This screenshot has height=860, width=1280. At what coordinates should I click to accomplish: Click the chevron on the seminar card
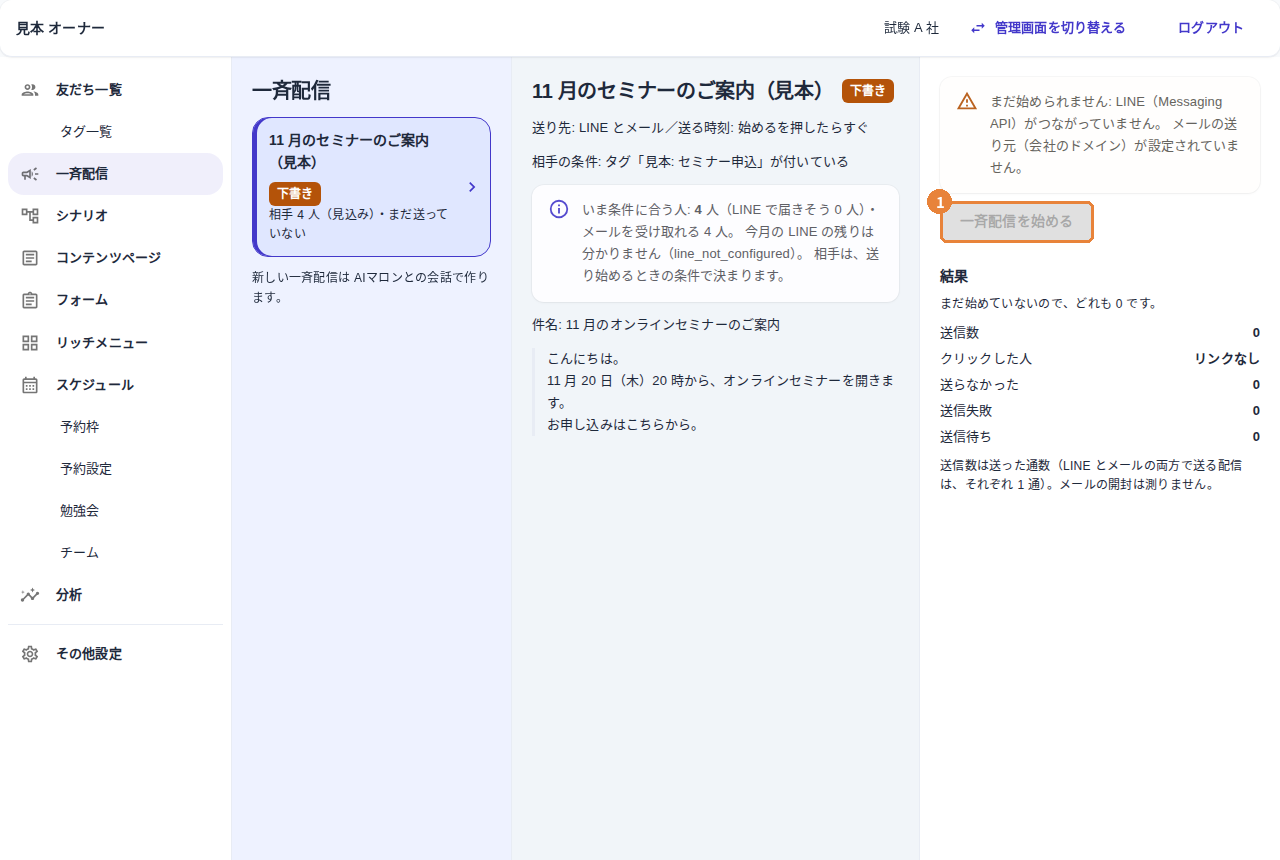[x=472, y=187]
